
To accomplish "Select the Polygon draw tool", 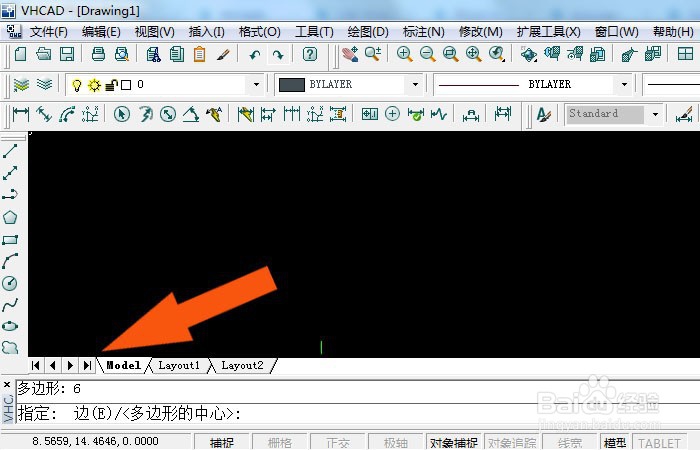I will tap(10, 217).
